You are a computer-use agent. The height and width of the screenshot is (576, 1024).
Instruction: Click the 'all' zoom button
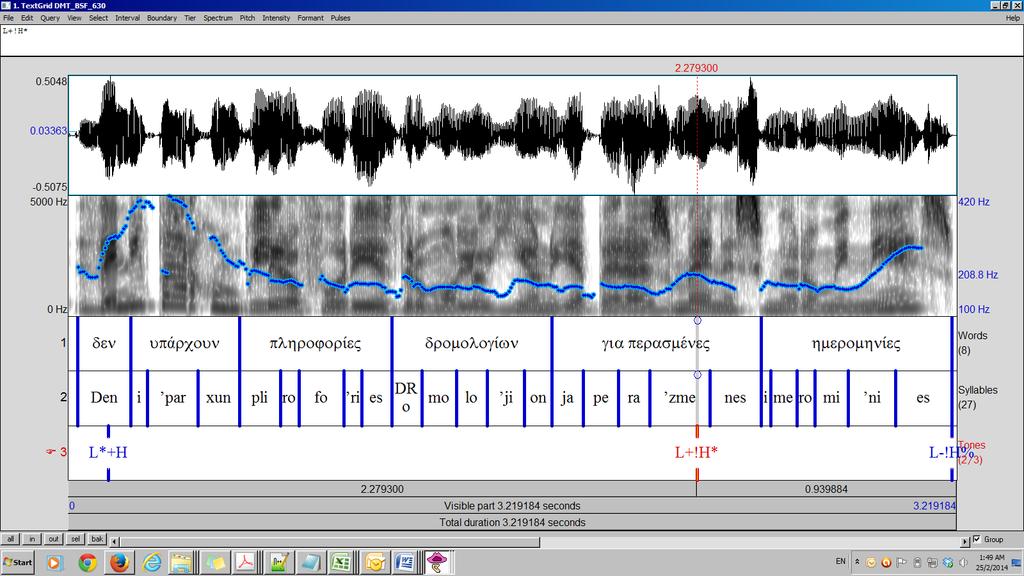pyautogui.click(x=10, y=539)
